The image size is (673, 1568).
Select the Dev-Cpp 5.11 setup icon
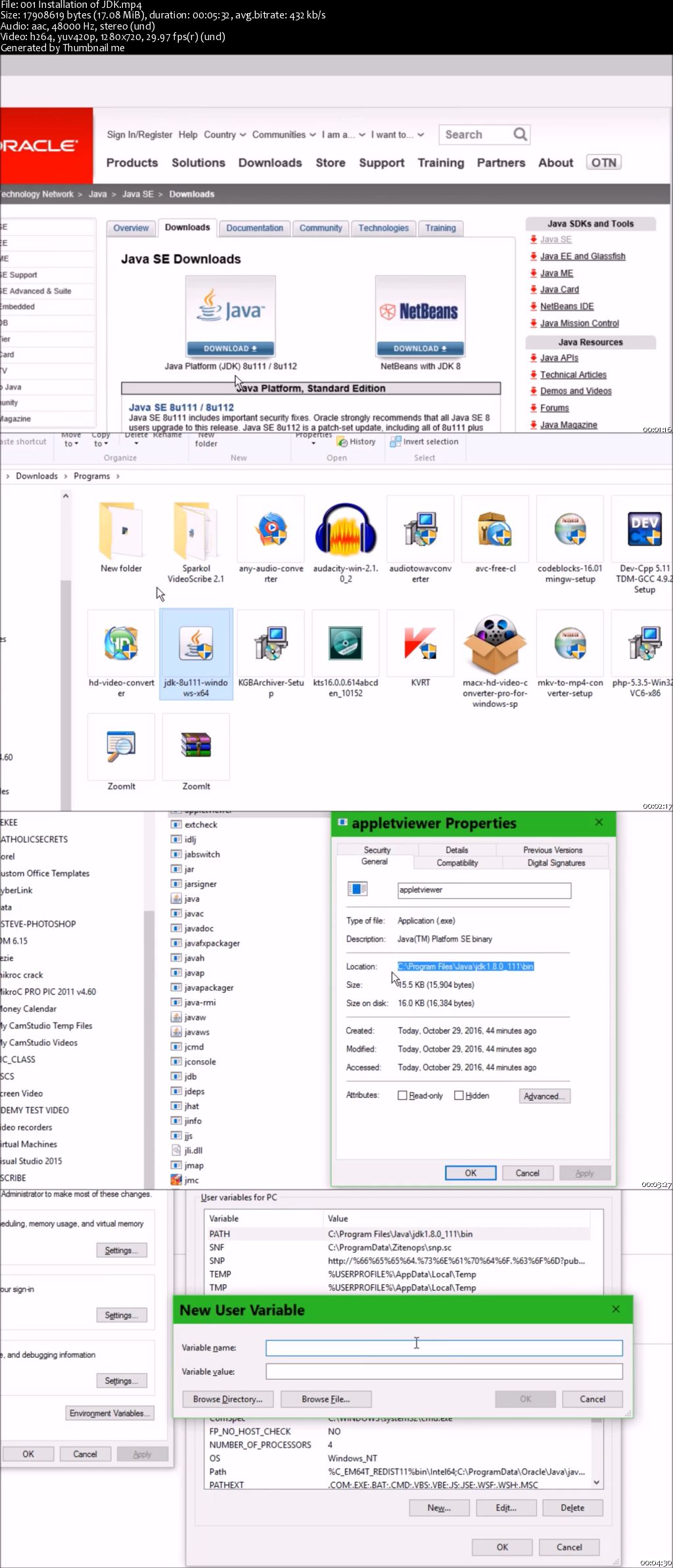pyautogui.click(x=645, y=530)
